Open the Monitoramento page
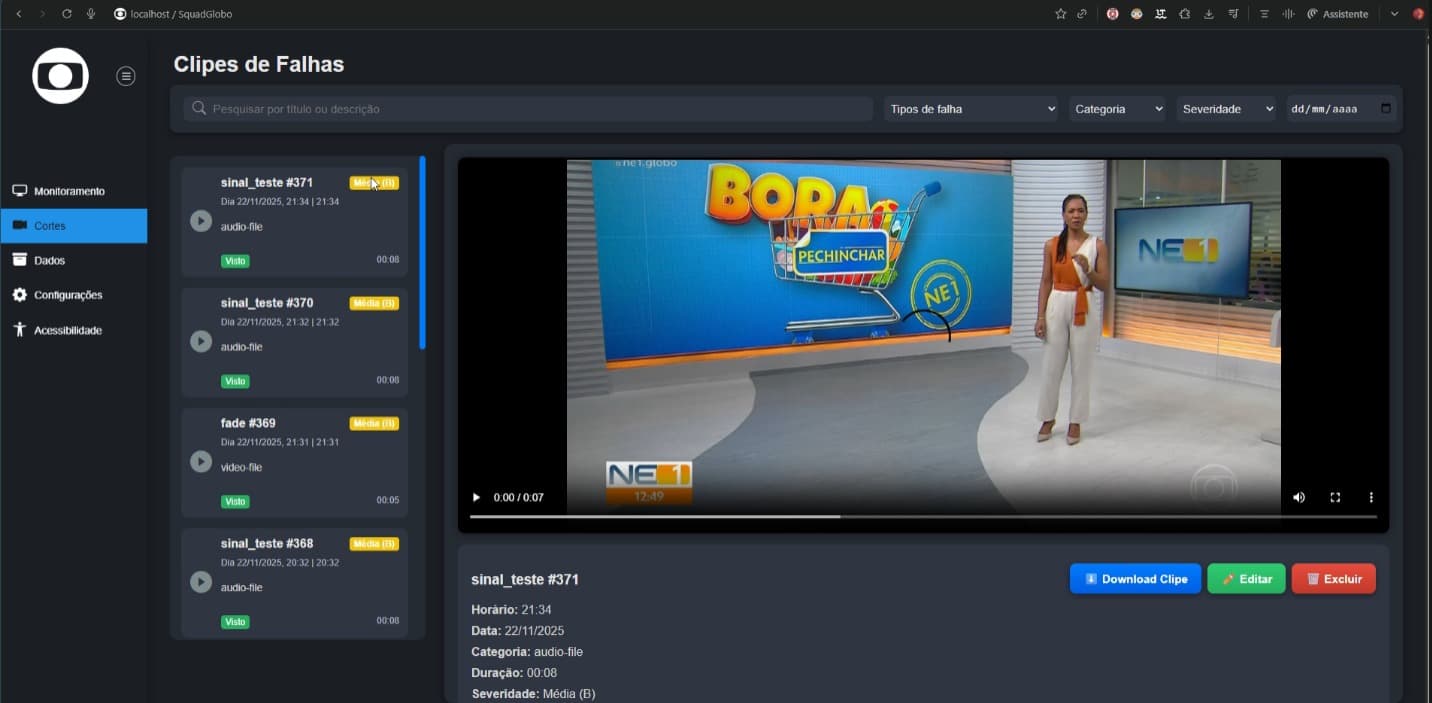This screenshot has height=703, width=1432. click(x=74, y=191)
